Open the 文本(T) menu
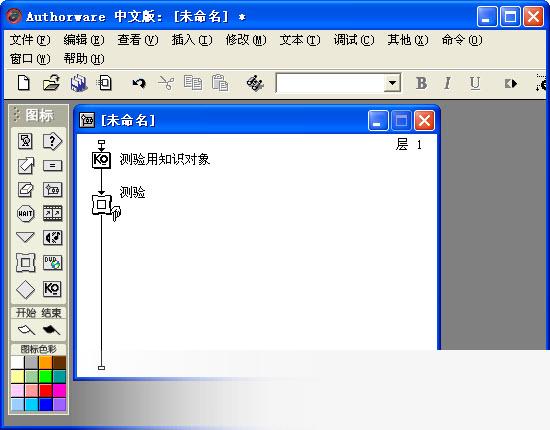This screenshot has width=550, height=430. coord(300,40)
